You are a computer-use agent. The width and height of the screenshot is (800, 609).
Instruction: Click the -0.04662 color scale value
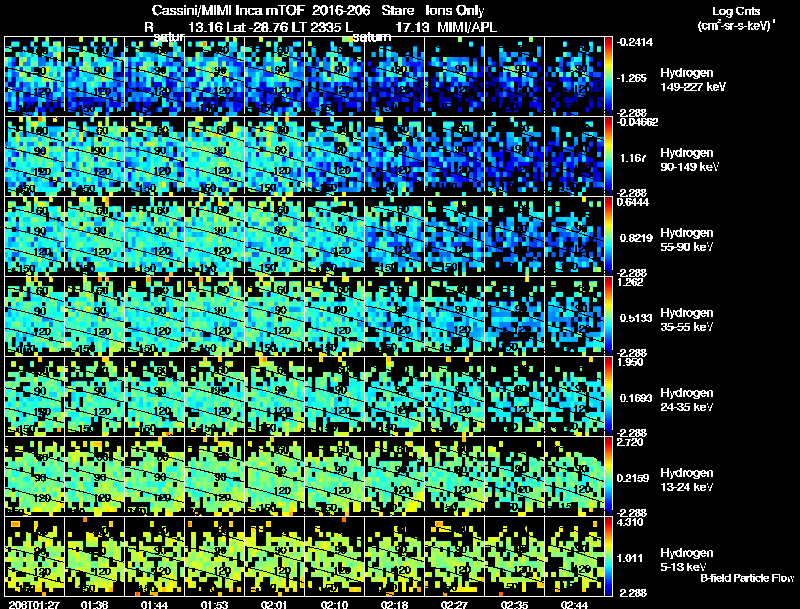637,122
